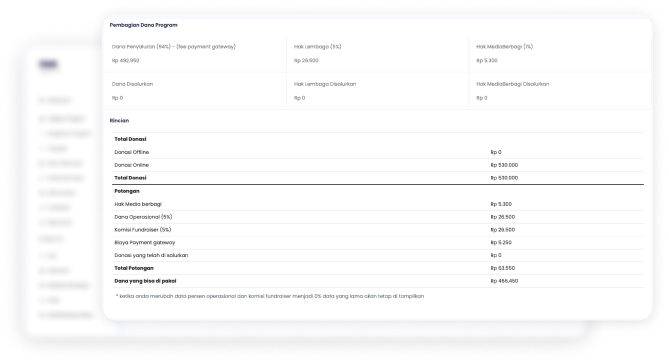Click the Rp 5.250 Biaya Payment gateway value
Viewport: 669px width, 364px height.
tap(501, 243)
